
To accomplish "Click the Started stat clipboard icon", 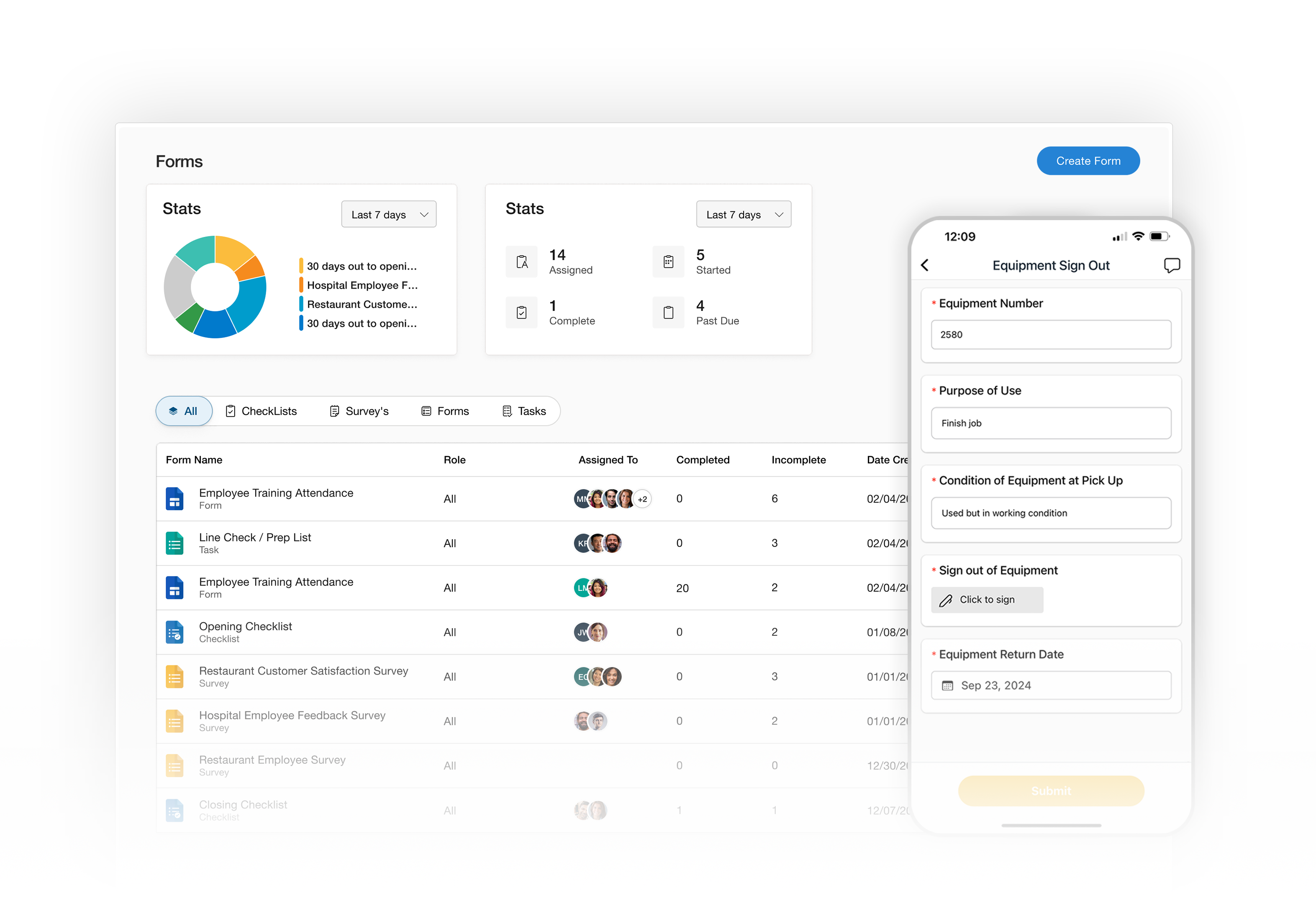I will 668,262.
